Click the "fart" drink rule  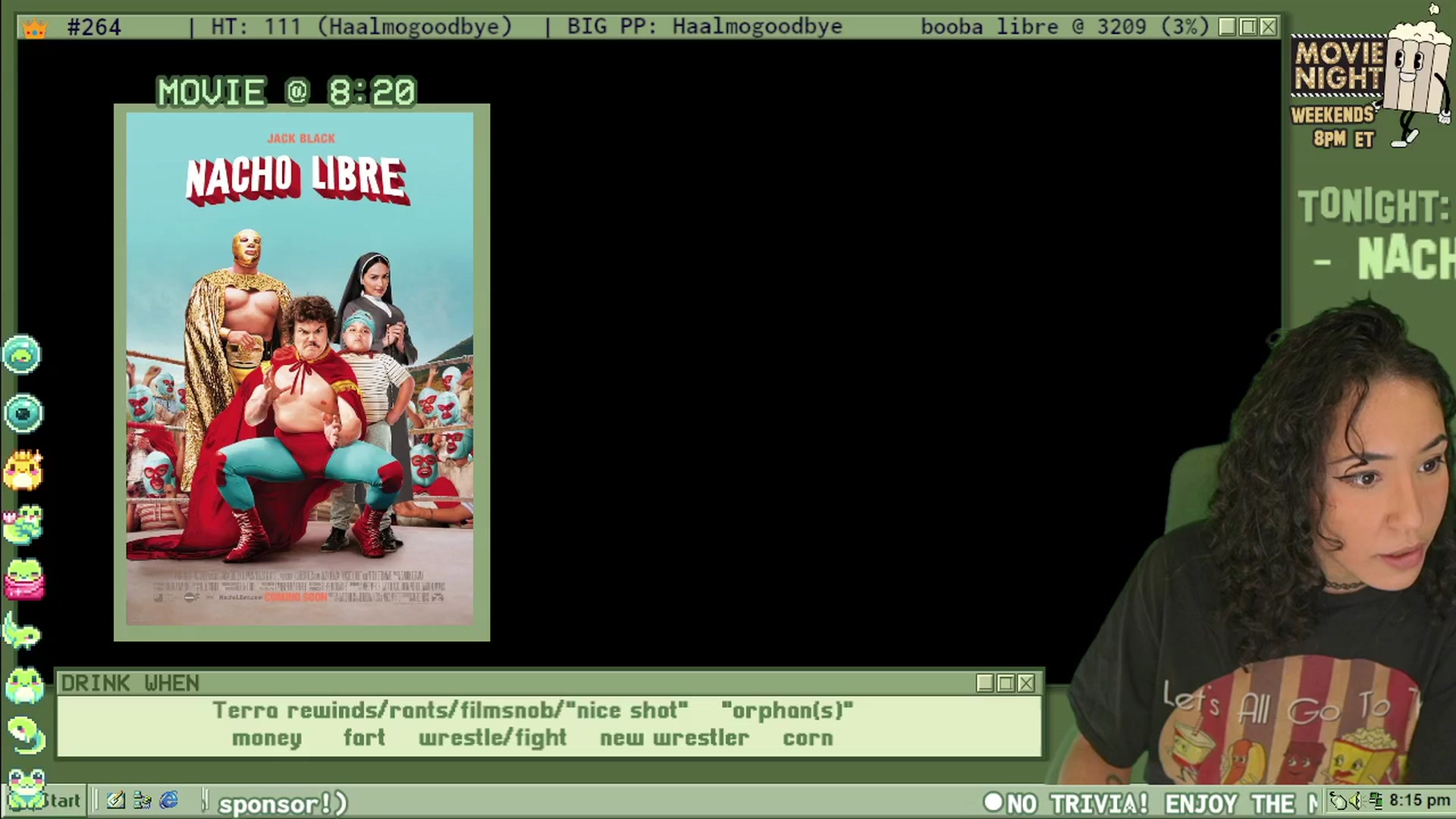[x=364, y=737]
